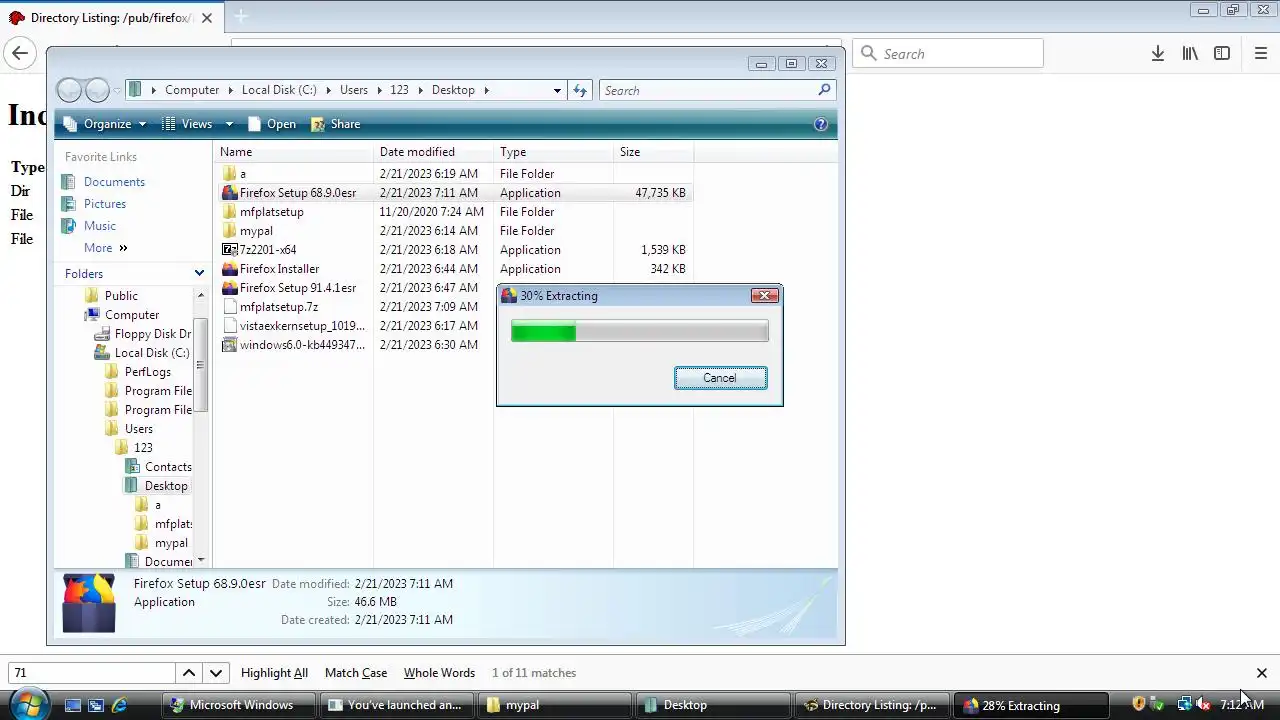Click find bar text field containing 71
This screenshot has width=1280, height=720.
[91, 673]
